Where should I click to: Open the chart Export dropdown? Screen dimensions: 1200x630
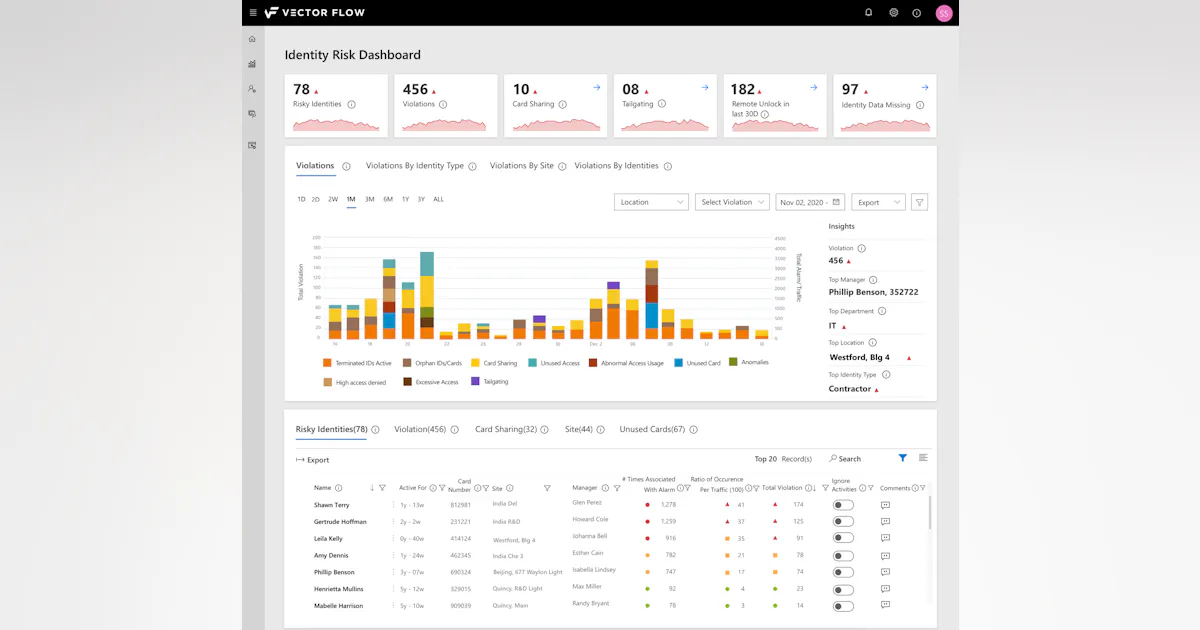[x=878, y=202]
